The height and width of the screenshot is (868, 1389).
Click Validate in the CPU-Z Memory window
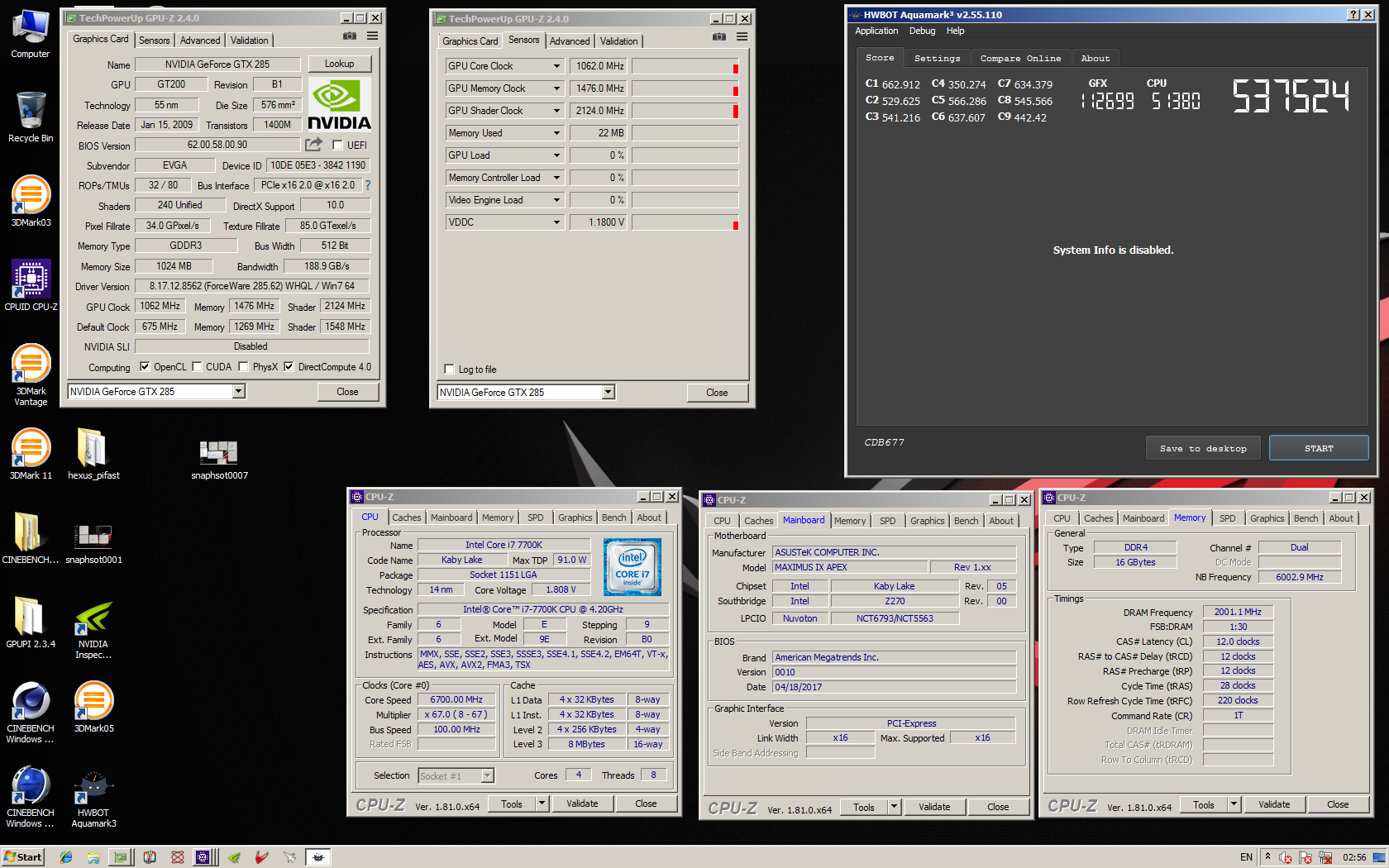pos(1273,804)
